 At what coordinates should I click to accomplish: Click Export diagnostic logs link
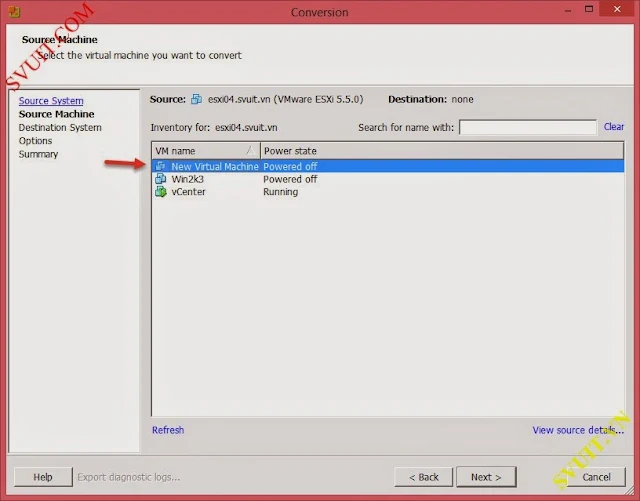point(129,477)
